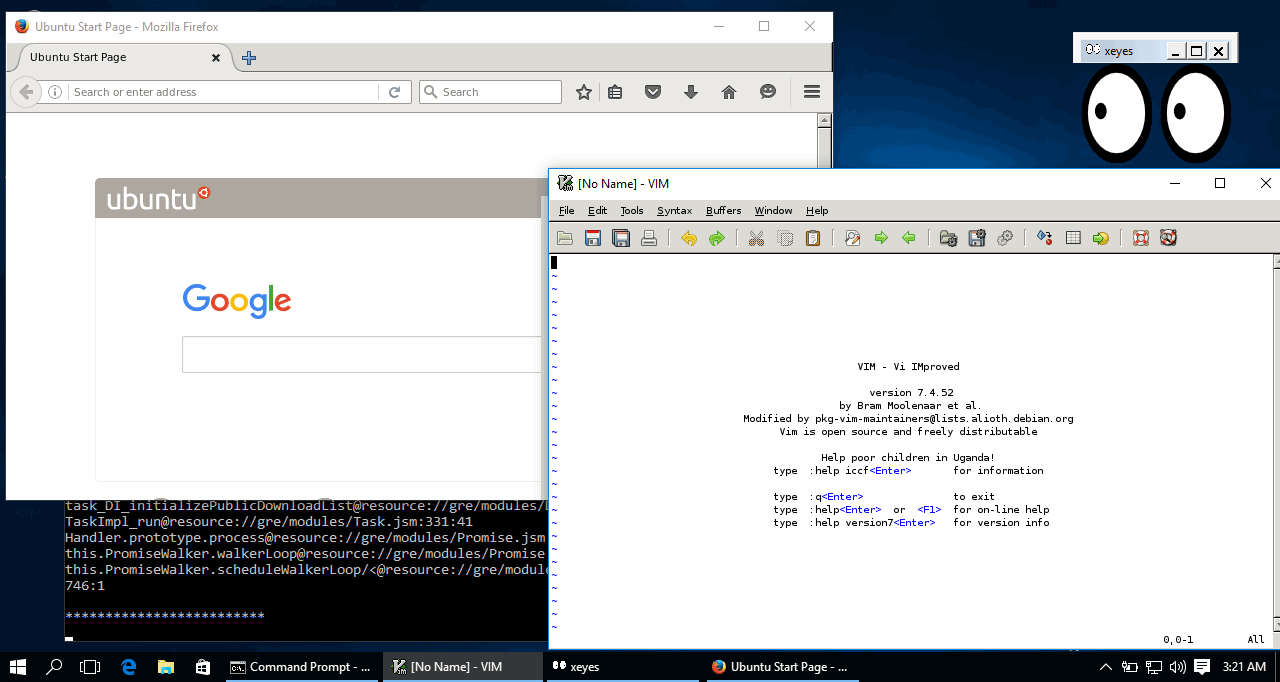This screenshot has height=682, width=1280.
Task: Go to Firefox Home page icon
Action: tap(729, 92)
